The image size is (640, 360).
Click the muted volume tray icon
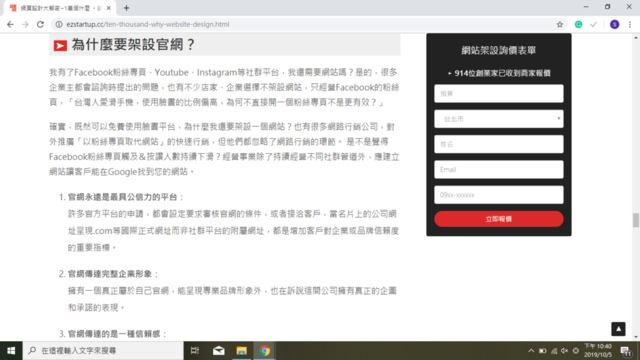tap(564, 351)
